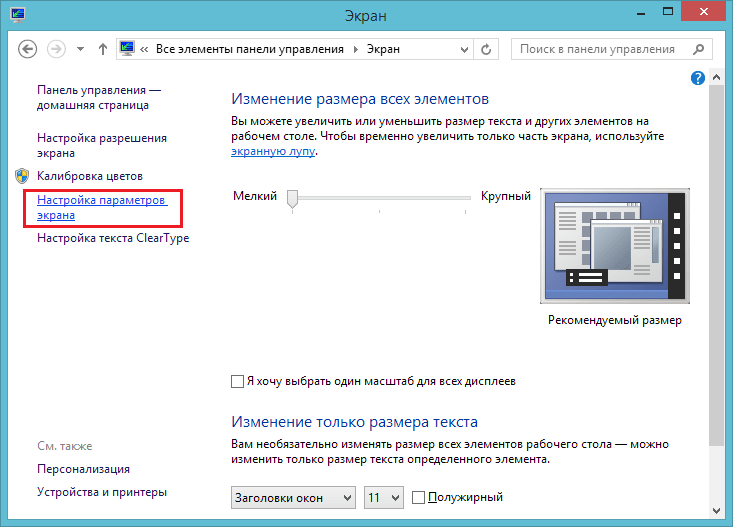Click the window icon in the title bar

coord(18,14)
